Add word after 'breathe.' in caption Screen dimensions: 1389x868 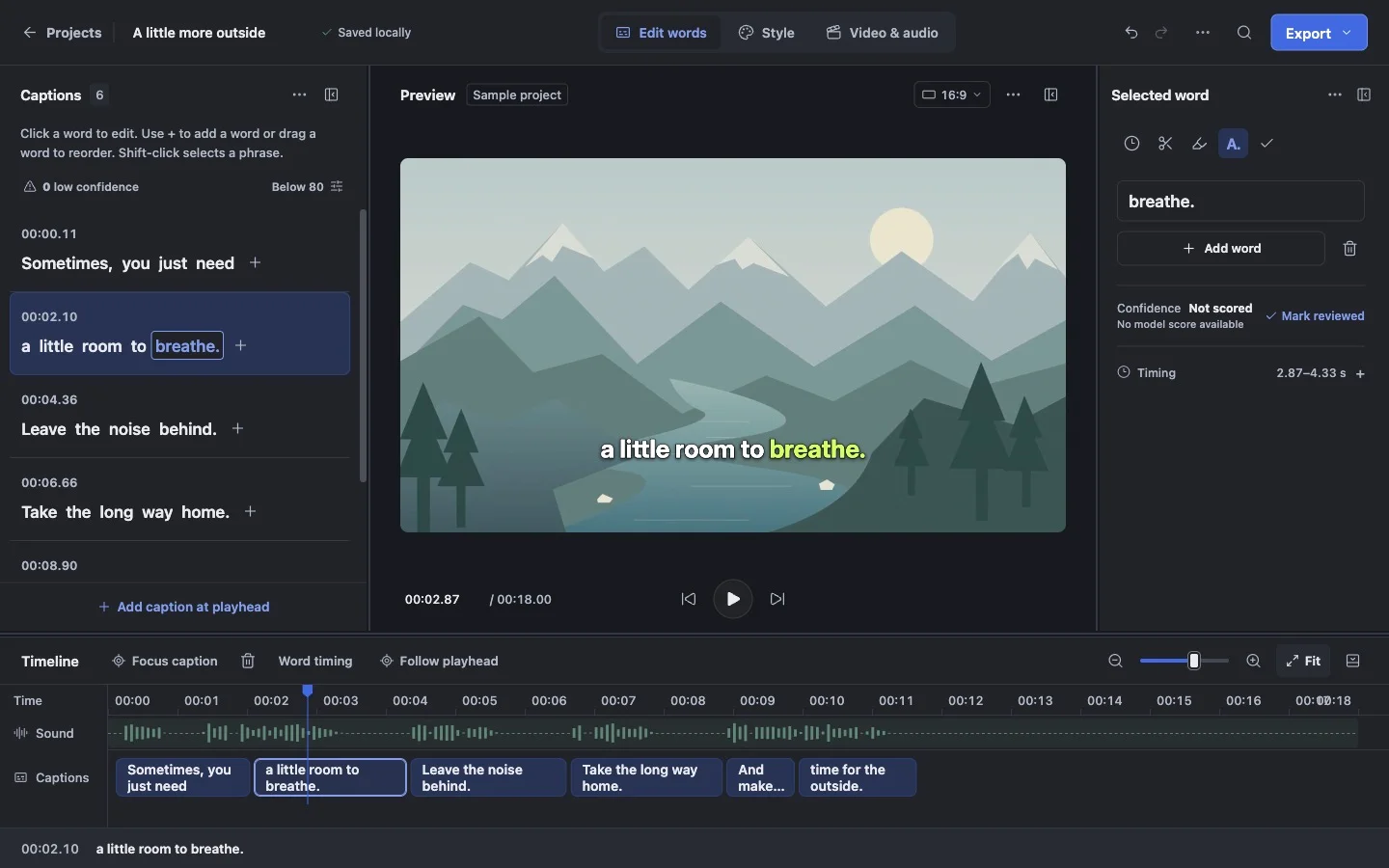[x=241, y=345]
